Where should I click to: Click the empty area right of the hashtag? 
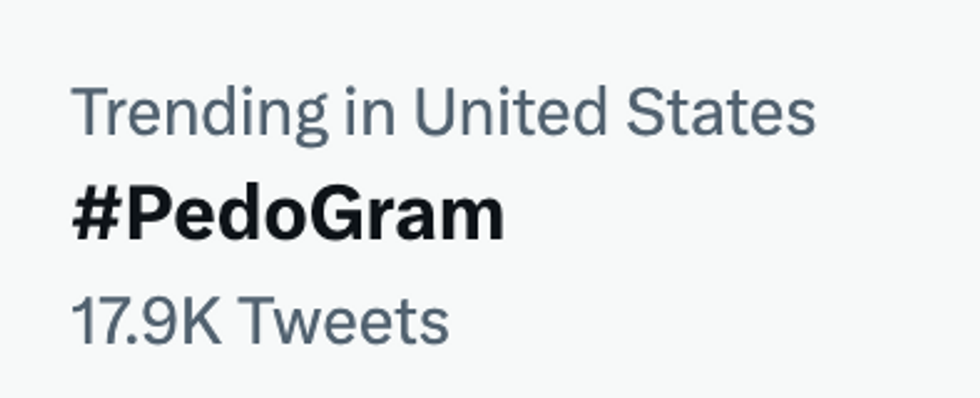click(738, 214)
